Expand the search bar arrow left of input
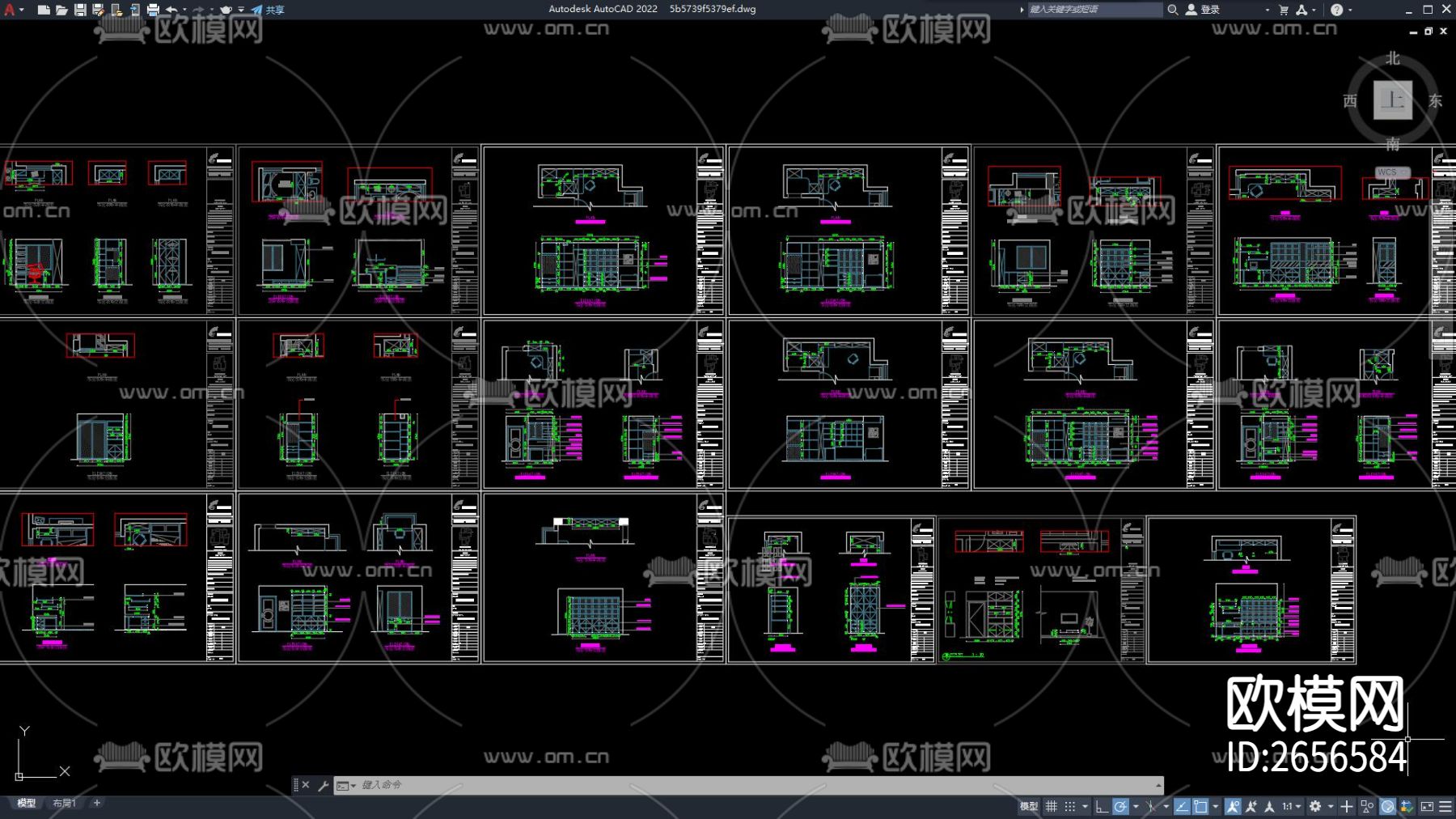The image size is (1456, 819). 1022,10
